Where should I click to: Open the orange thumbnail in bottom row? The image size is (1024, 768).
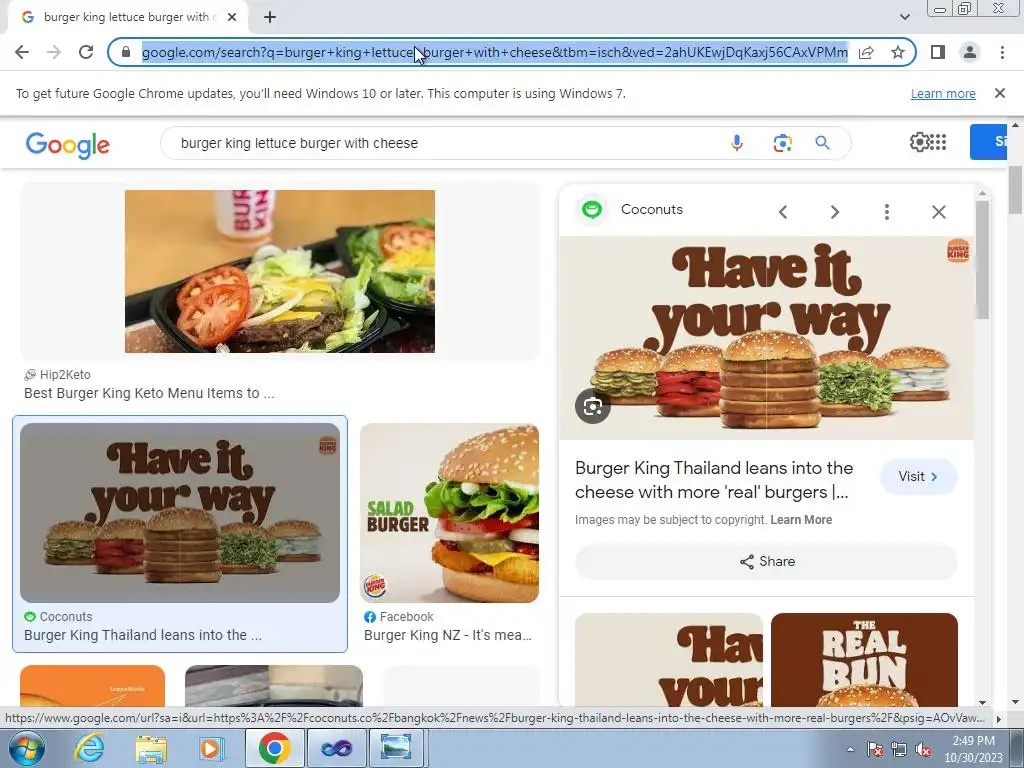click(x=92, y=686)
